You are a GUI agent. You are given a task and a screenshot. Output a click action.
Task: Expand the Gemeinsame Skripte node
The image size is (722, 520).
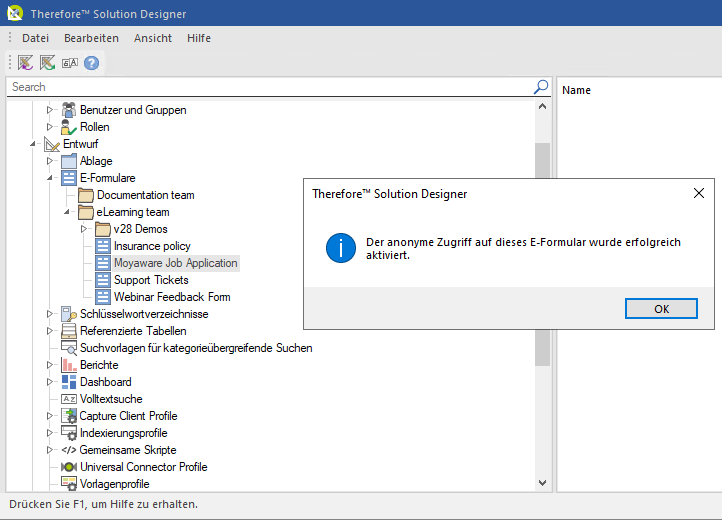tap(49, 450)
